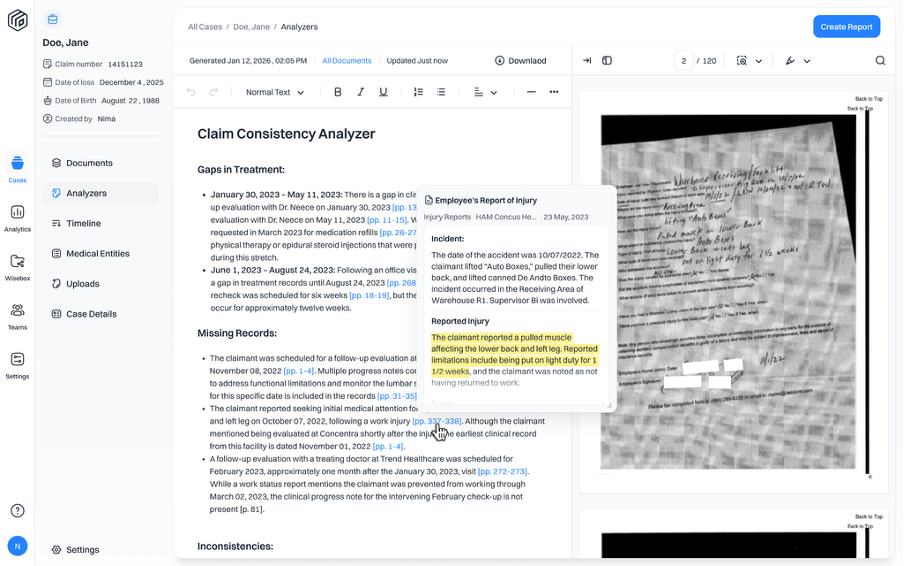Click the All Documents link
904x566 pixels.
pyautogui.click(x=346, y=61)
